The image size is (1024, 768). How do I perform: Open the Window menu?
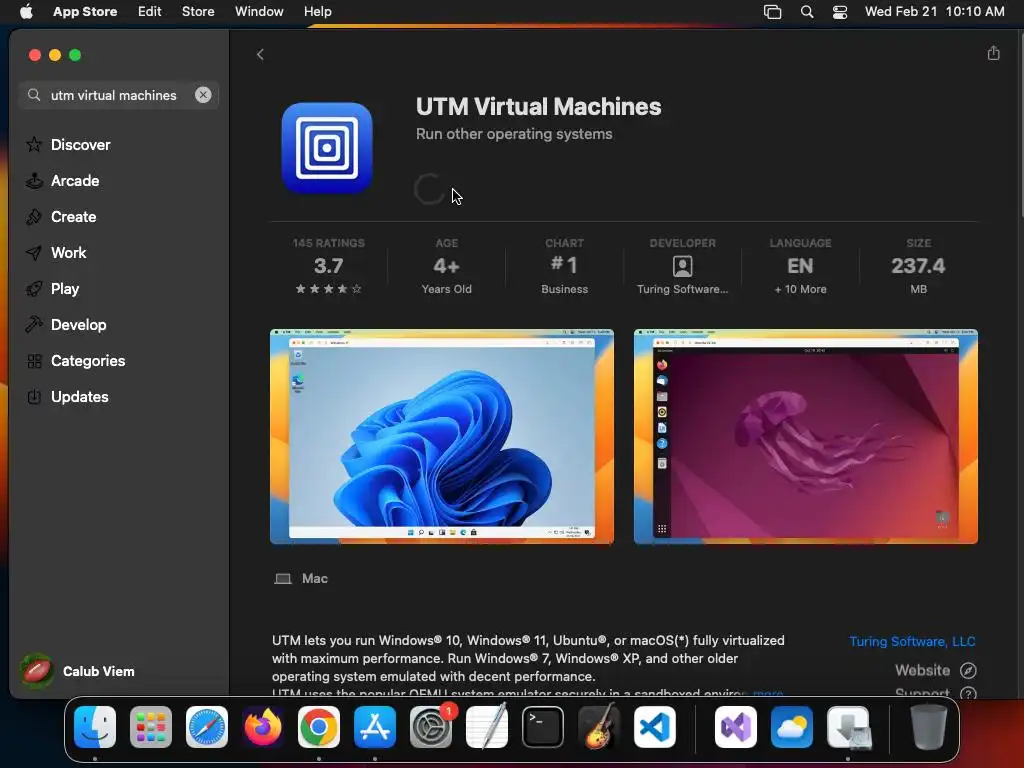259,11
